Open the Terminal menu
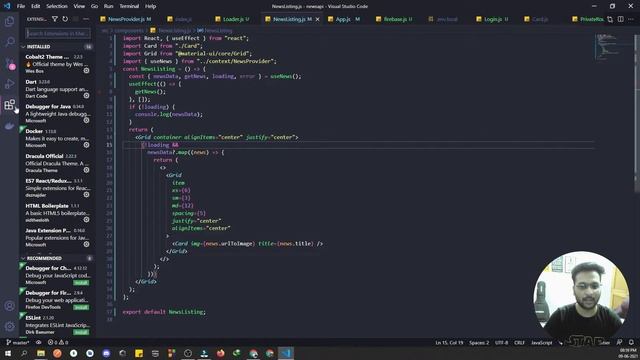 pos(129,6)
